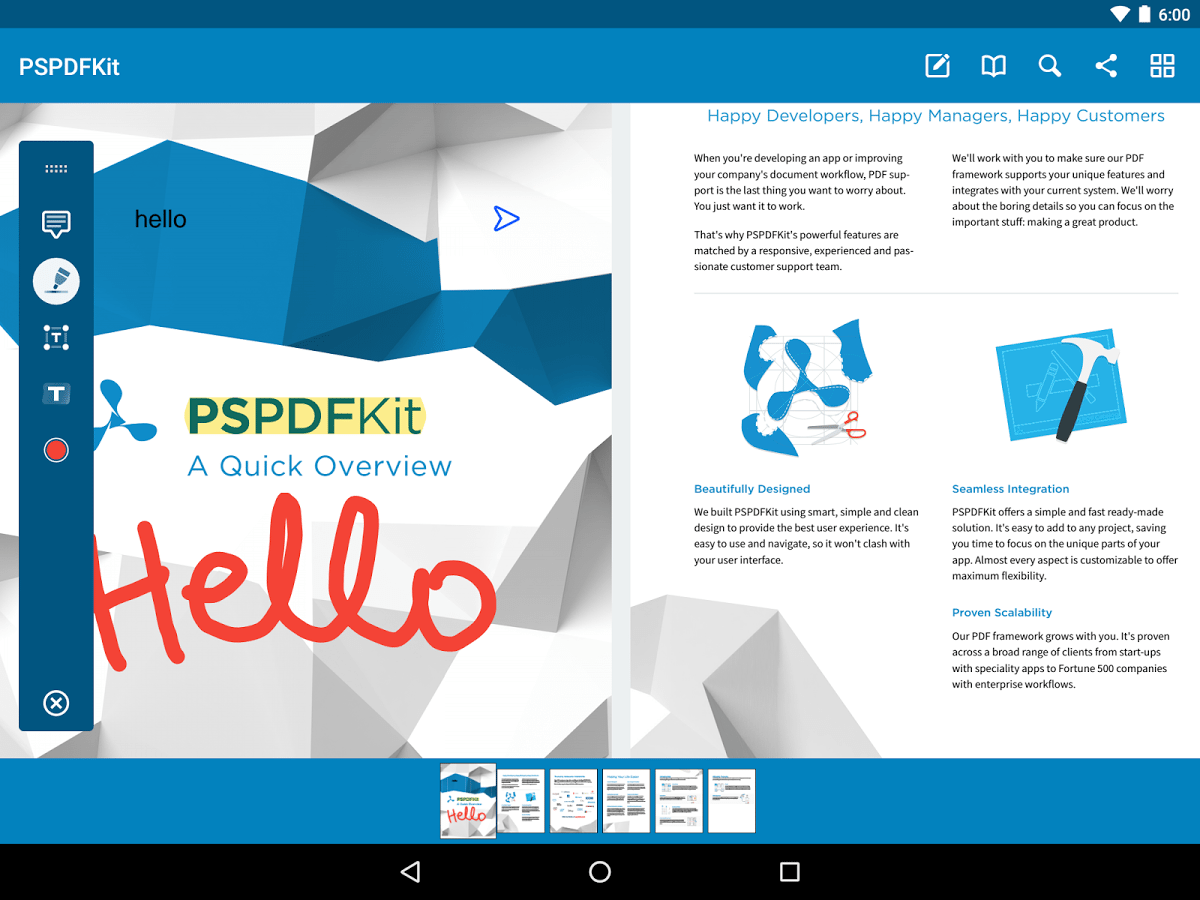Tap the 'Beautifully Designed' heading
Screen dimensions: 1200x900
[x=752, y=489]
